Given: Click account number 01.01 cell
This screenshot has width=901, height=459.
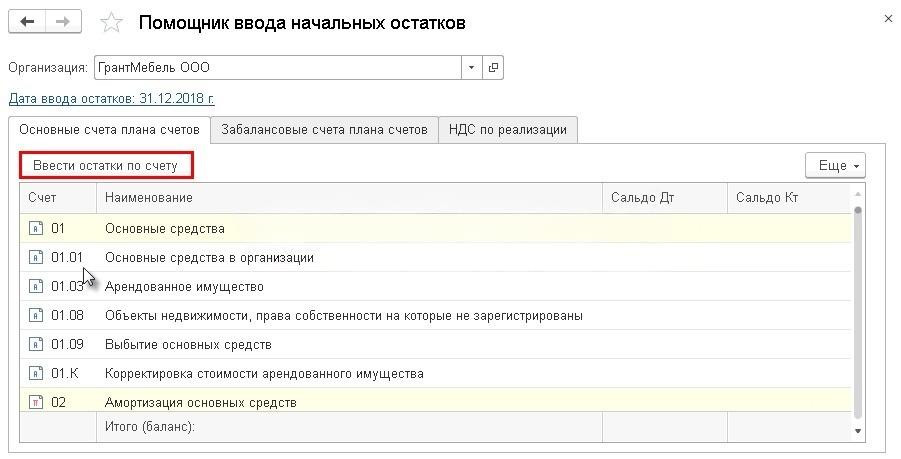Looking at the screenshot, I should tap(67, 257).
